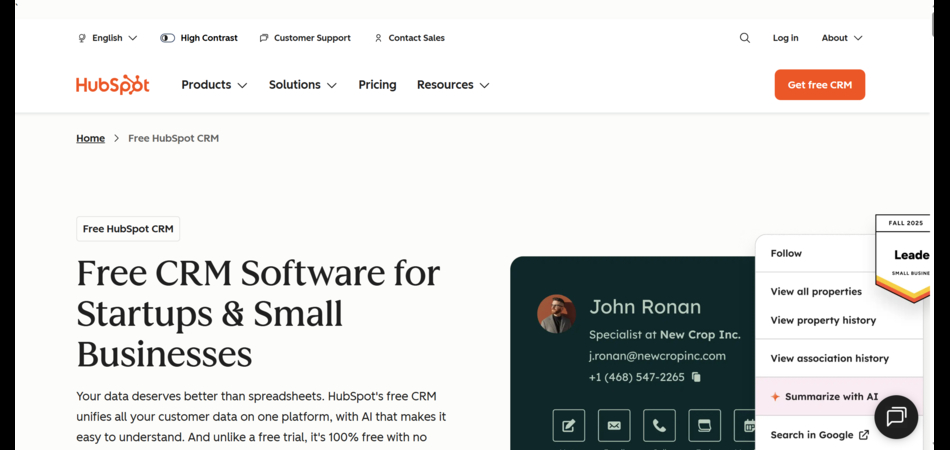Expand the Products menu
Viewport: 950px width, 450px height.
pos(214,85)
